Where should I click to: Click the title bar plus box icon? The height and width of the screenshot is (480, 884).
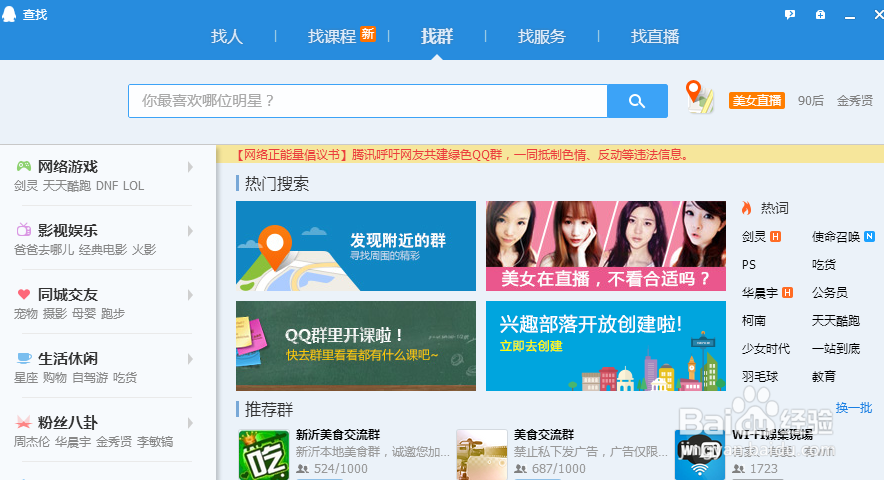click(820, 15)
